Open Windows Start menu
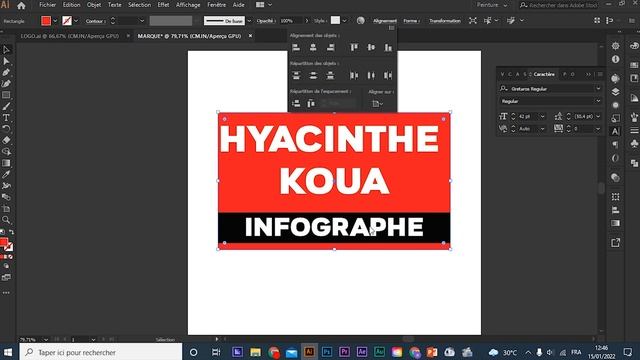Screen dimensions: 640x360 8,352
